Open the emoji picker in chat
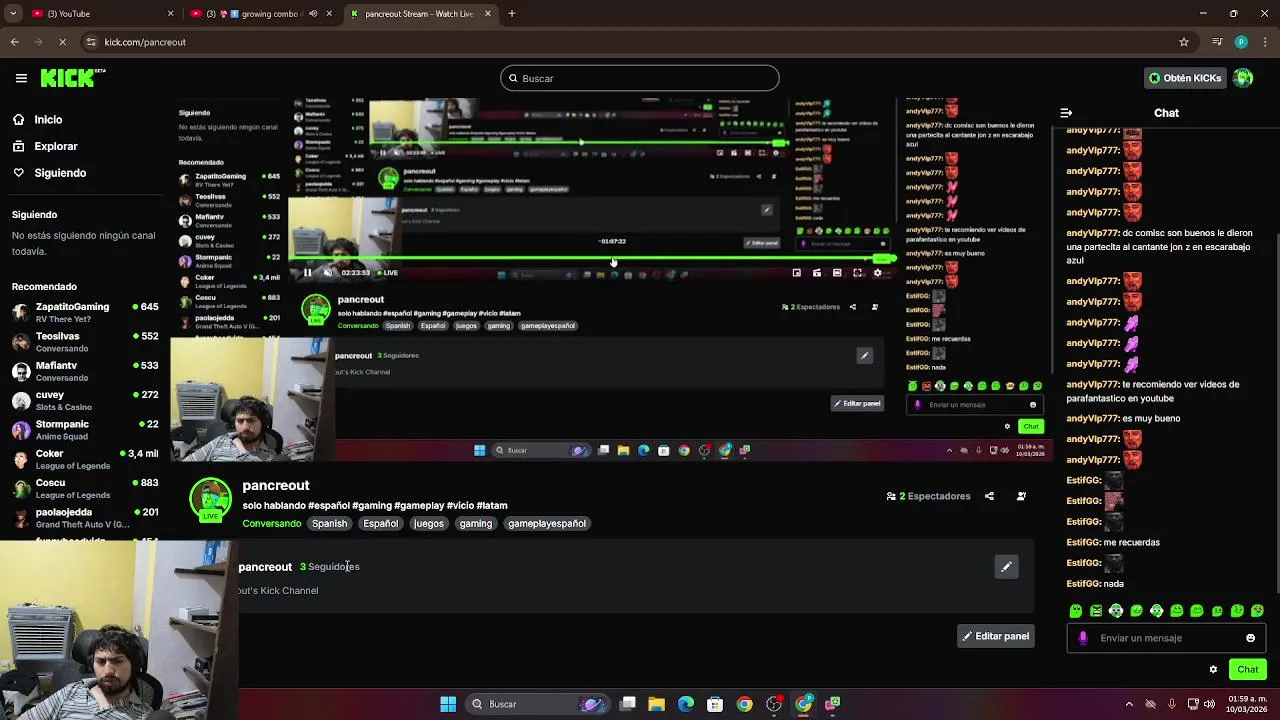The width and height of the screenshot is (1280, 720). click(x=1250, y=638)
